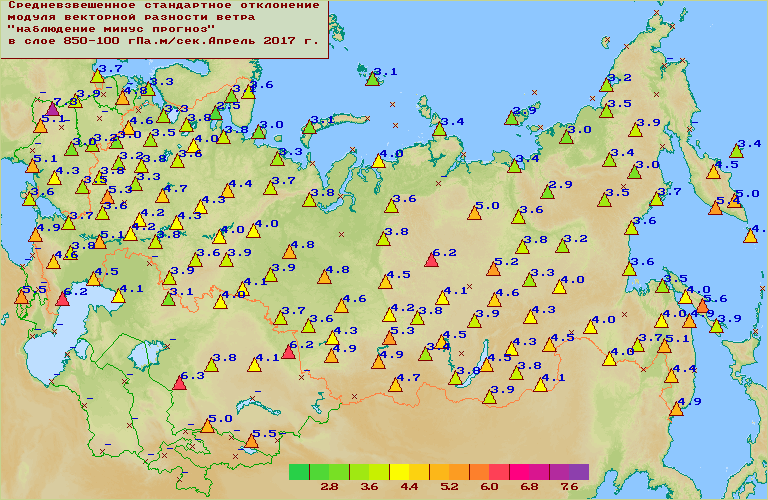The image size is (768, 500).
Task: Click the title line 'наблюдение минус прогноз'
Action: [x=111, y=29]
